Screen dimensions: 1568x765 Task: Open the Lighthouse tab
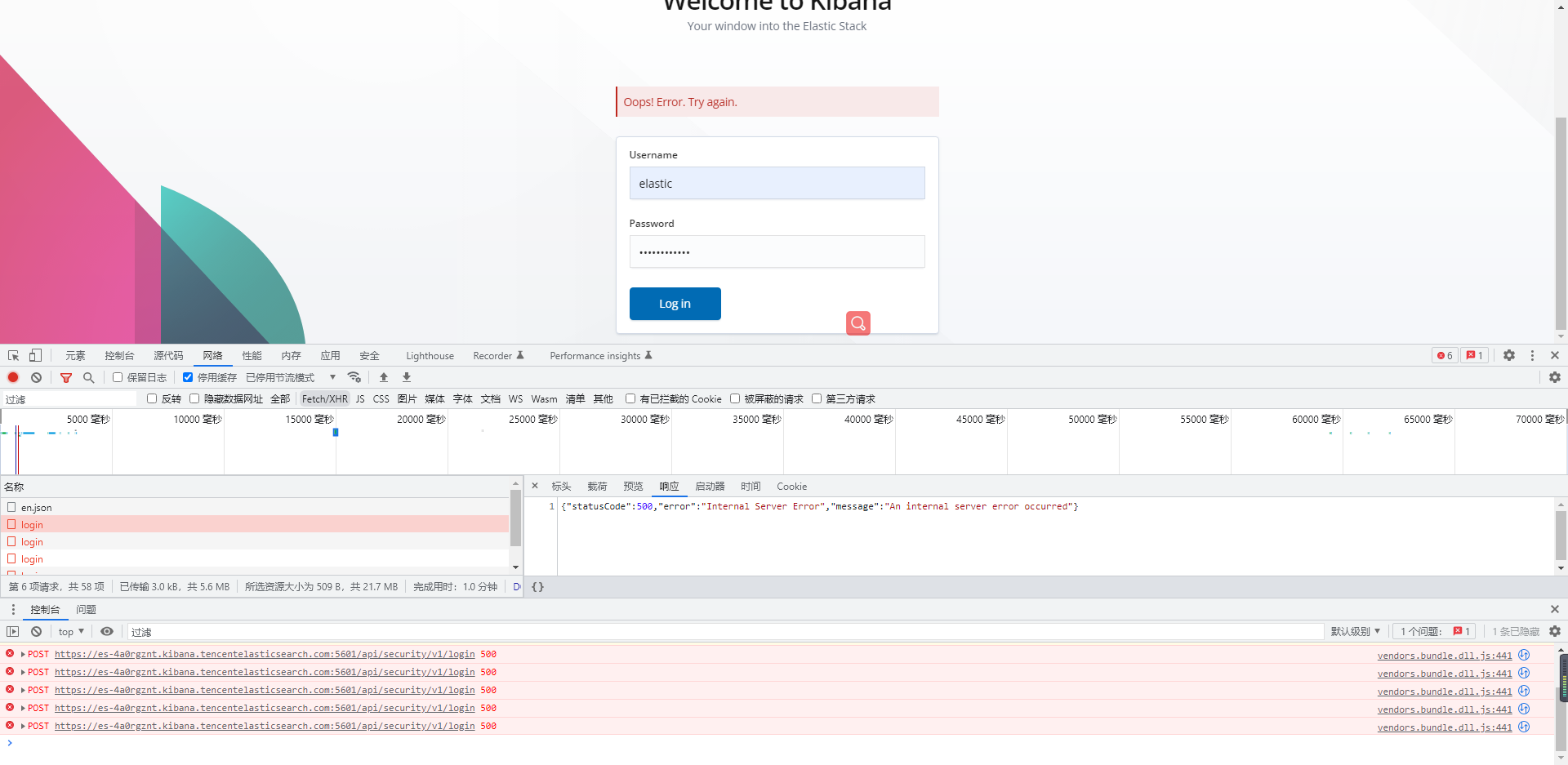[430, 355]
